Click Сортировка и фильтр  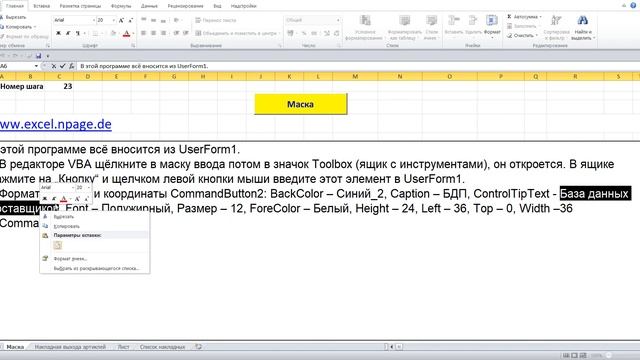[556, 27]
